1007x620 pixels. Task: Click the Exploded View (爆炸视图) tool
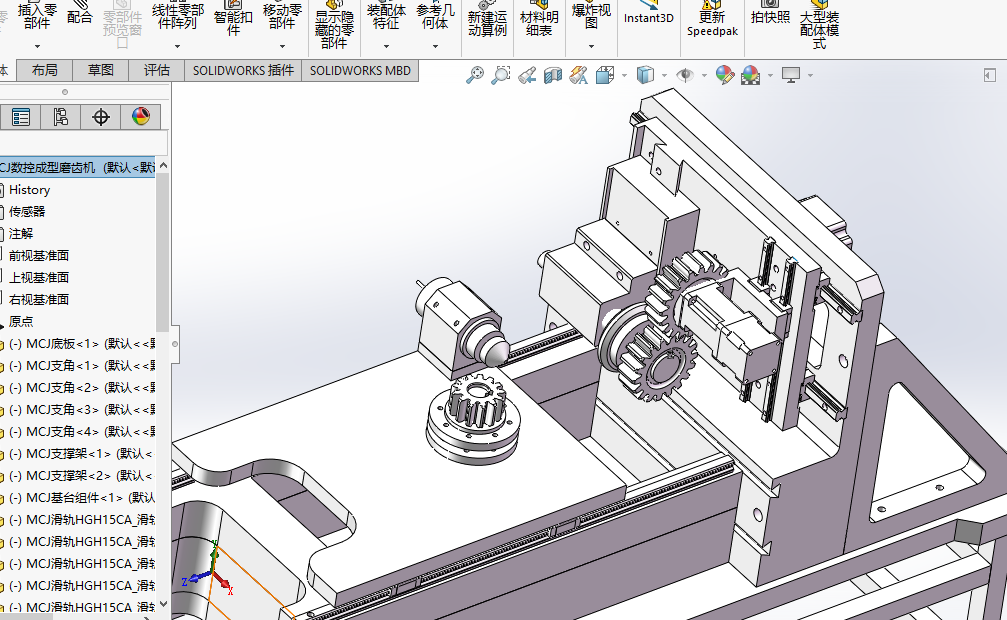[x=591, y=16]
